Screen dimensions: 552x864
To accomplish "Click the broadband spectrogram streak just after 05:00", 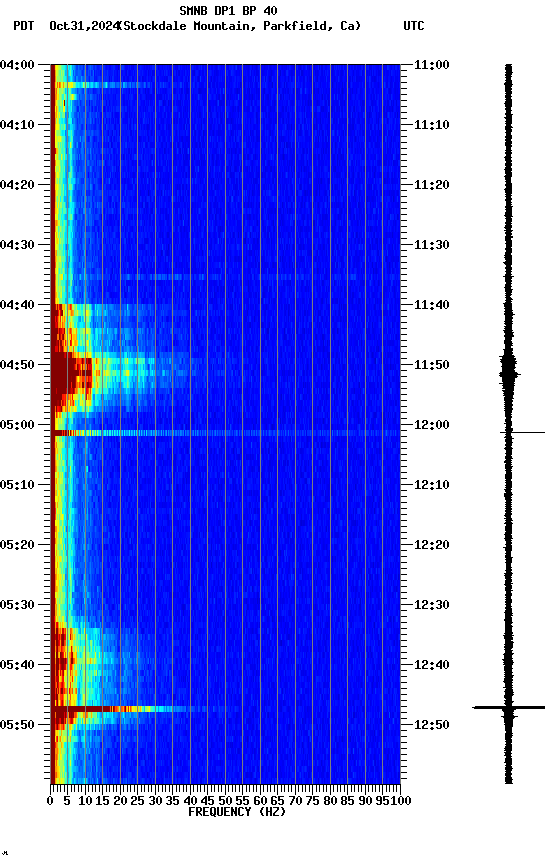I will click(x=225, y=433).
